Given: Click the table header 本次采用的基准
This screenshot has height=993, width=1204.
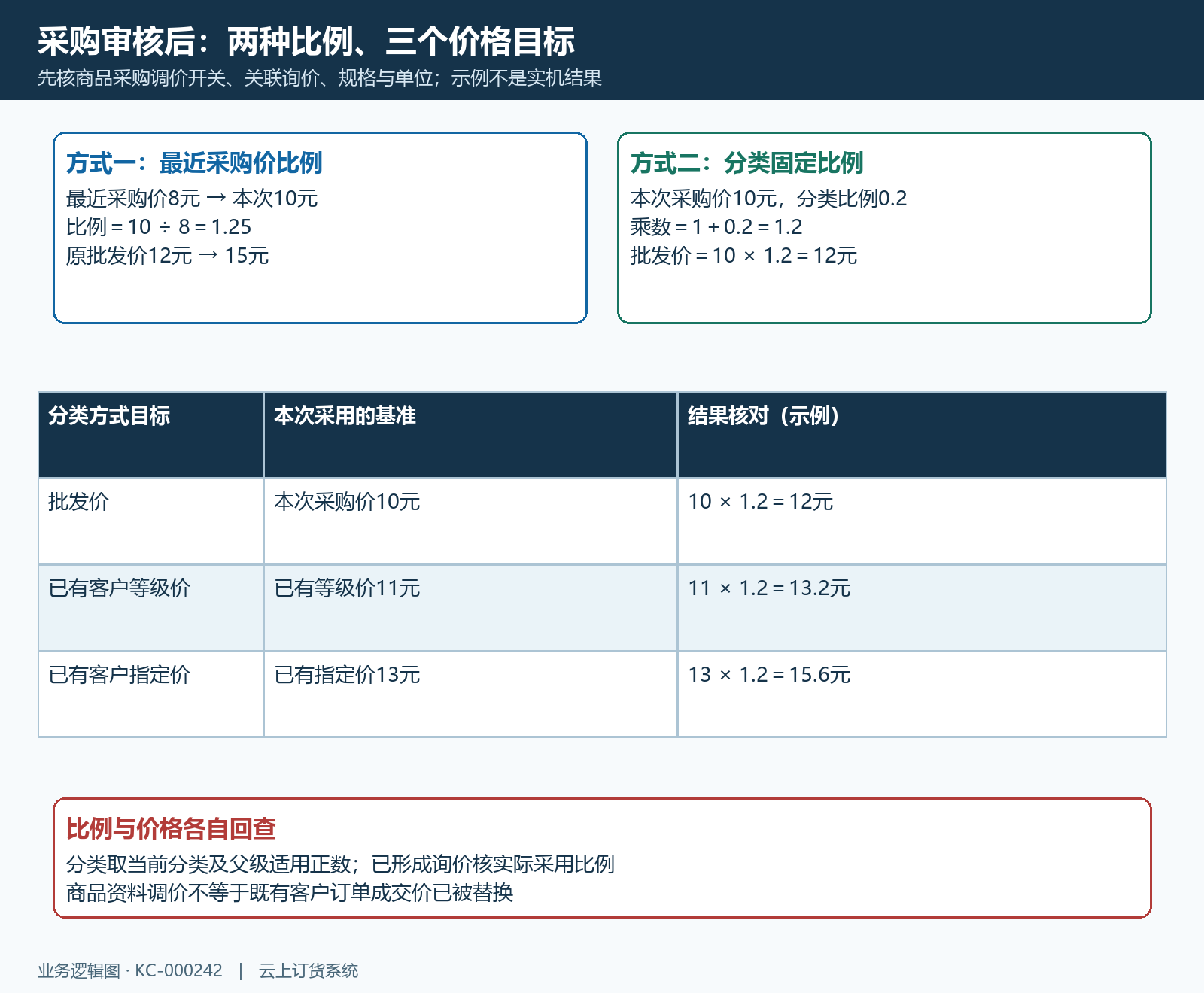Looking at the screenshot, I should pyautogui.click(x=470, y=435).
